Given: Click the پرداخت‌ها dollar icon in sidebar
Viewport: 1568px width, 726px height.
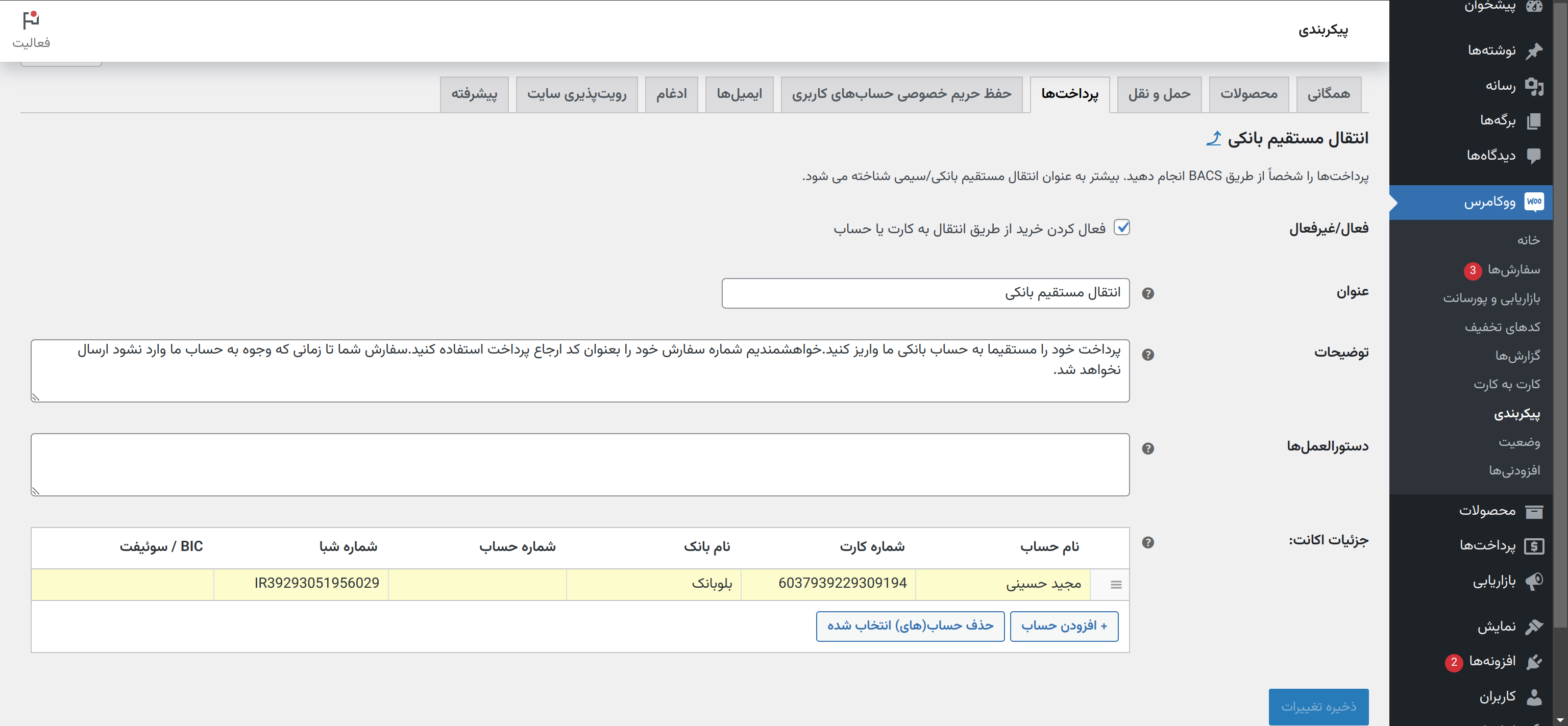Looking at the screenshot, I should click(1534, 546).
